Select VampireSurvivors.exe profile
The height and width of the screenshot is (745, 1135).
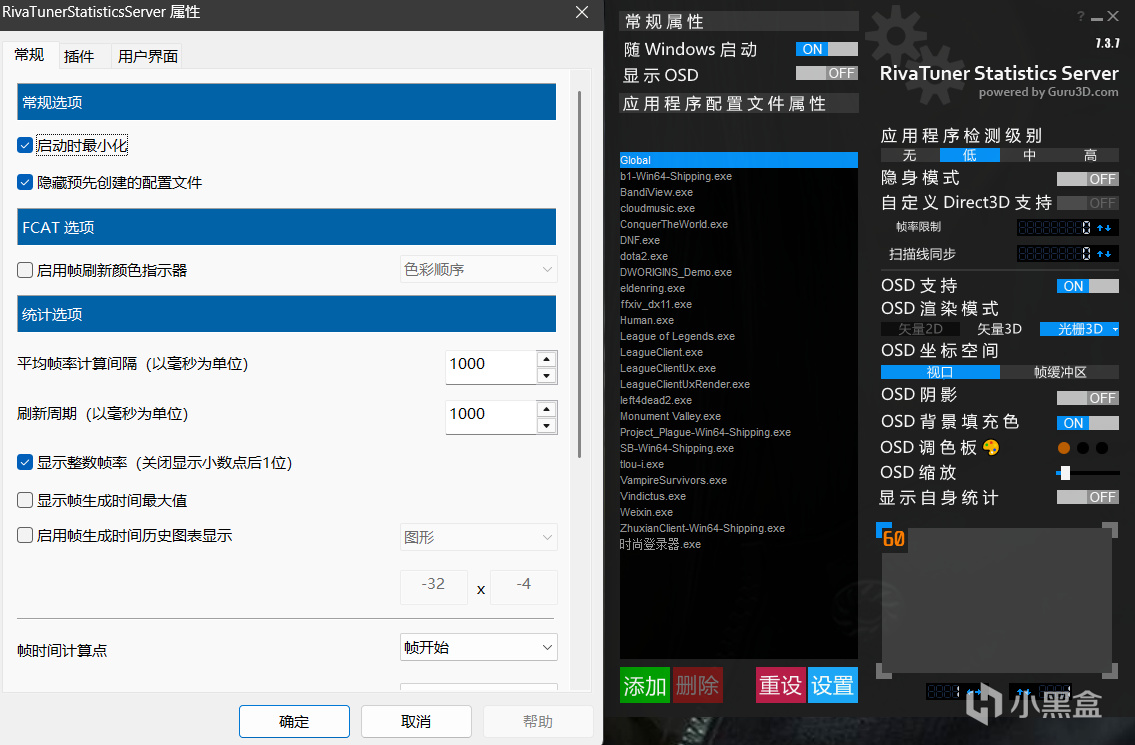738,480
